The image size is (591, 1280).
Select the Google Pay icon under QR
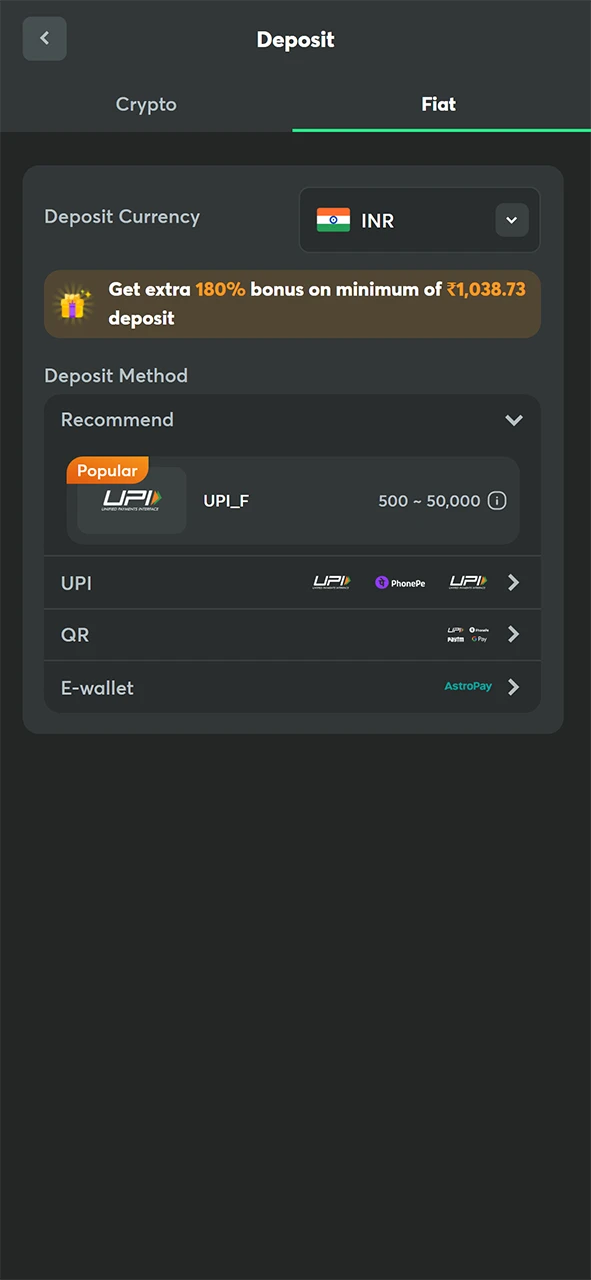pyautogui.click(x=478, y=638)
